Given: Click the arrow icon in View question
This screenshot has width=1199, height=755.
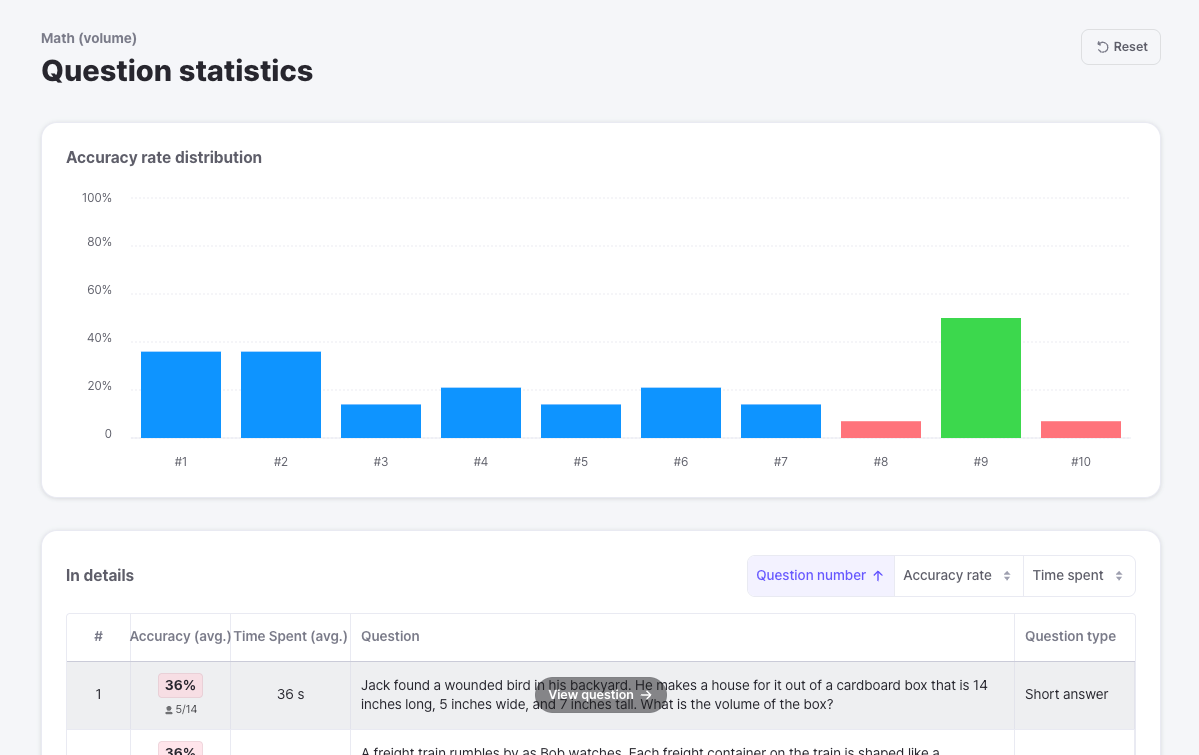Looking at the screenshot, I should [x=646, y=695].
